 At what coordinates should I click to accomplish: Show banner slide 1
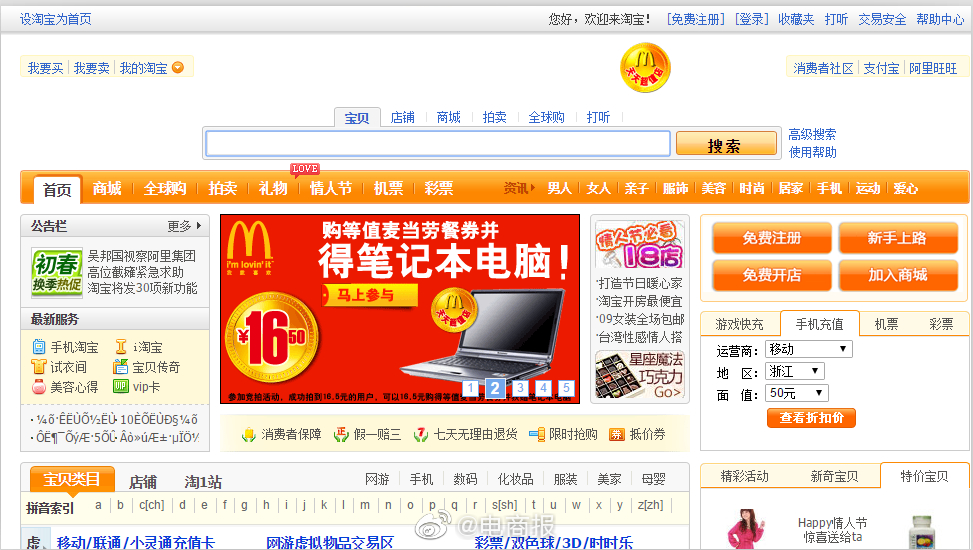[470, 388]
